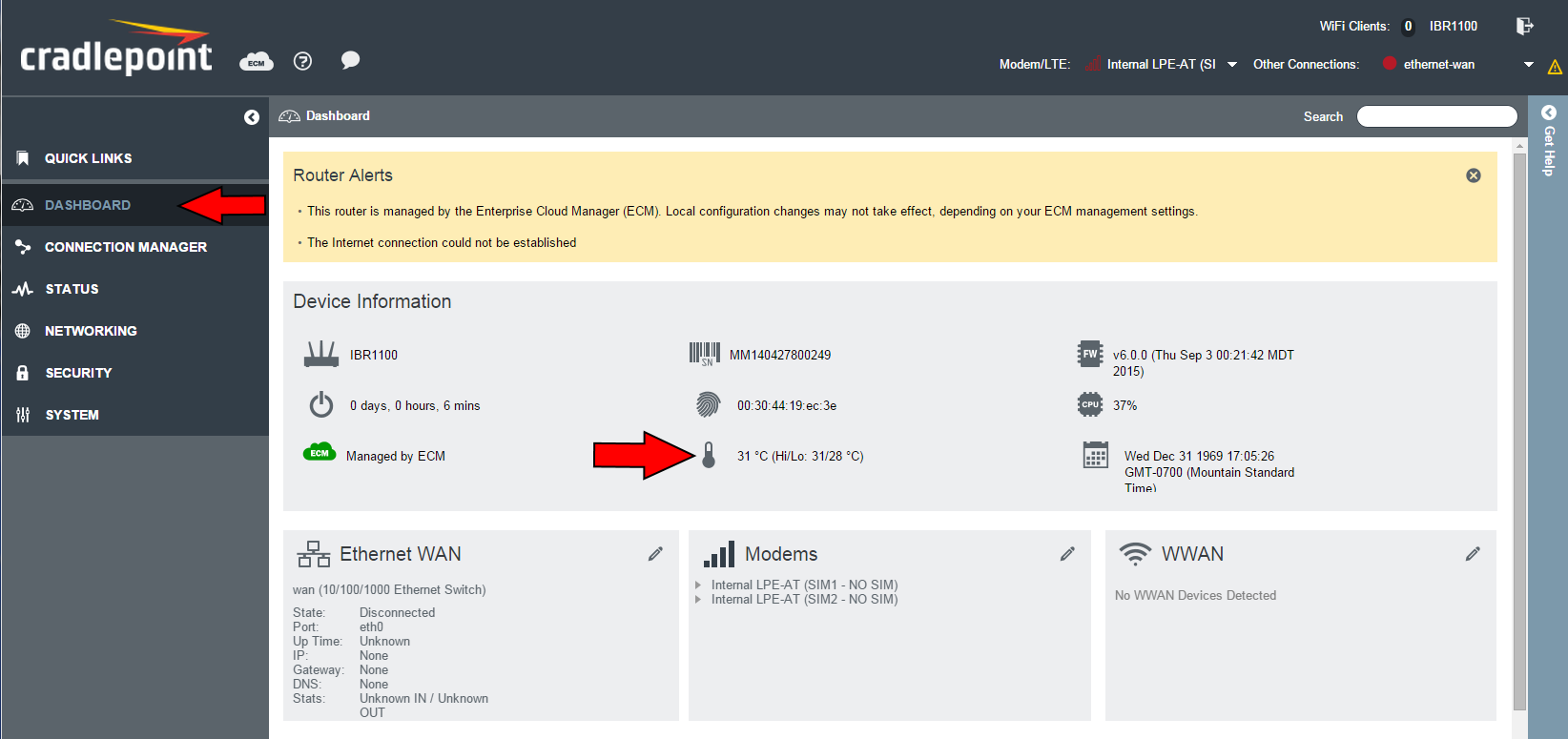Click the Search input field
This screenshot has height=739, width=1568.
click(x=1437, y=116)
